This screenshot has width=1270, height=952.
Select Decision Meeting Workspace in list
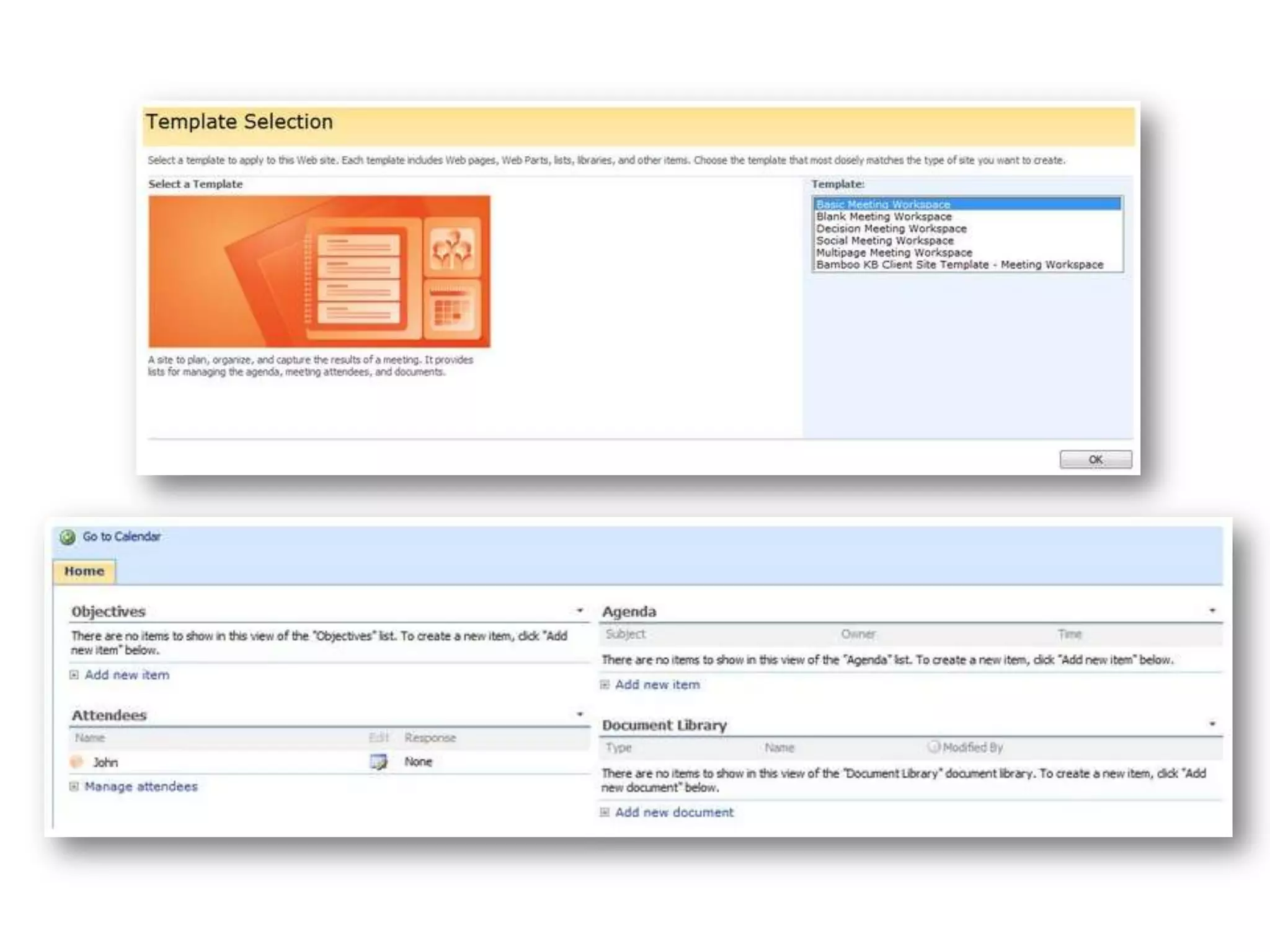point(891,228)
